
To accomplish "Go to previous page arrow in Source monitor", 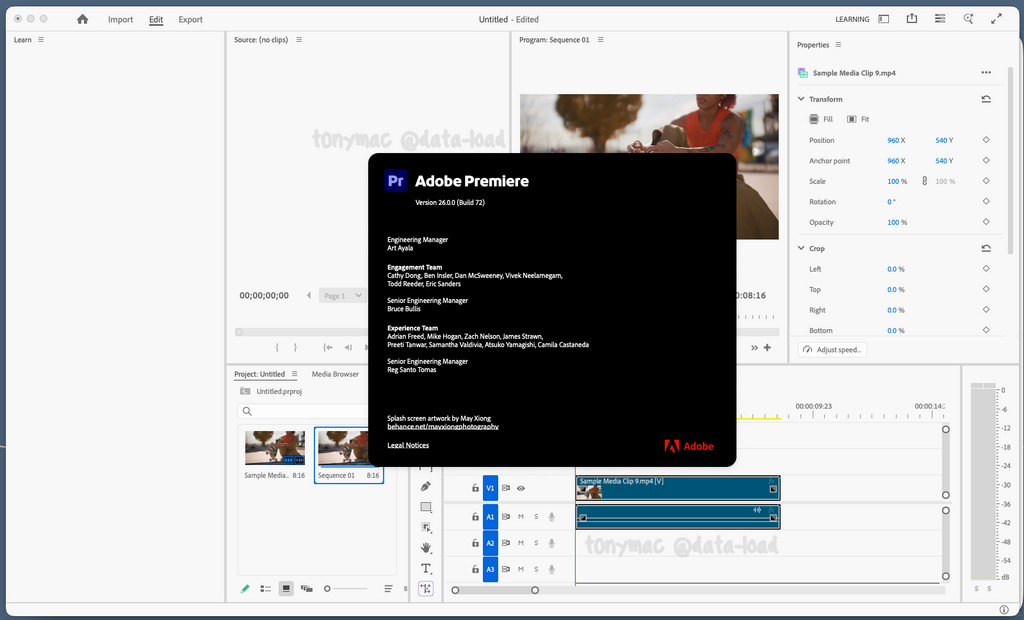I will tap(309, 295).
